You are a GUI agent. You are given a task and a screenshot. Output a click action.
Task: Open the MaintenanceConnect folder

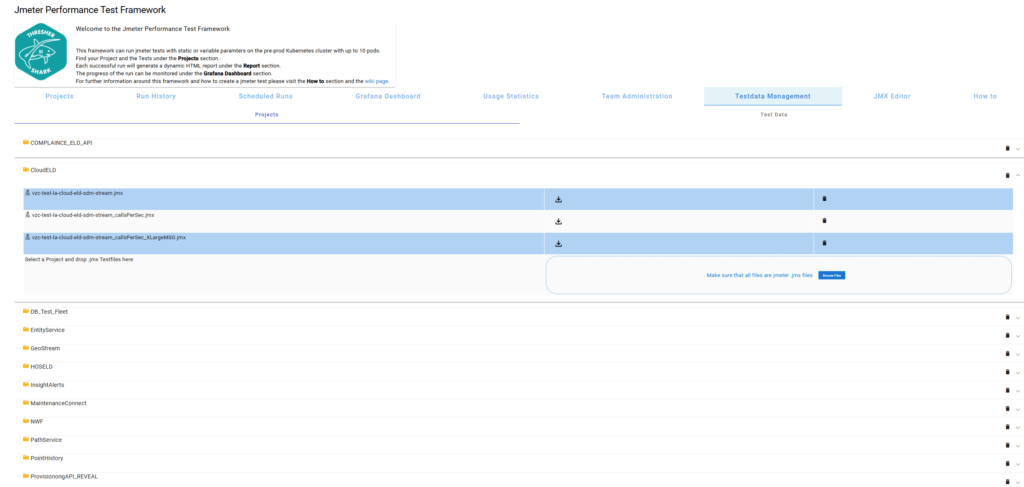pyautogui.click(x=54, y=403)
